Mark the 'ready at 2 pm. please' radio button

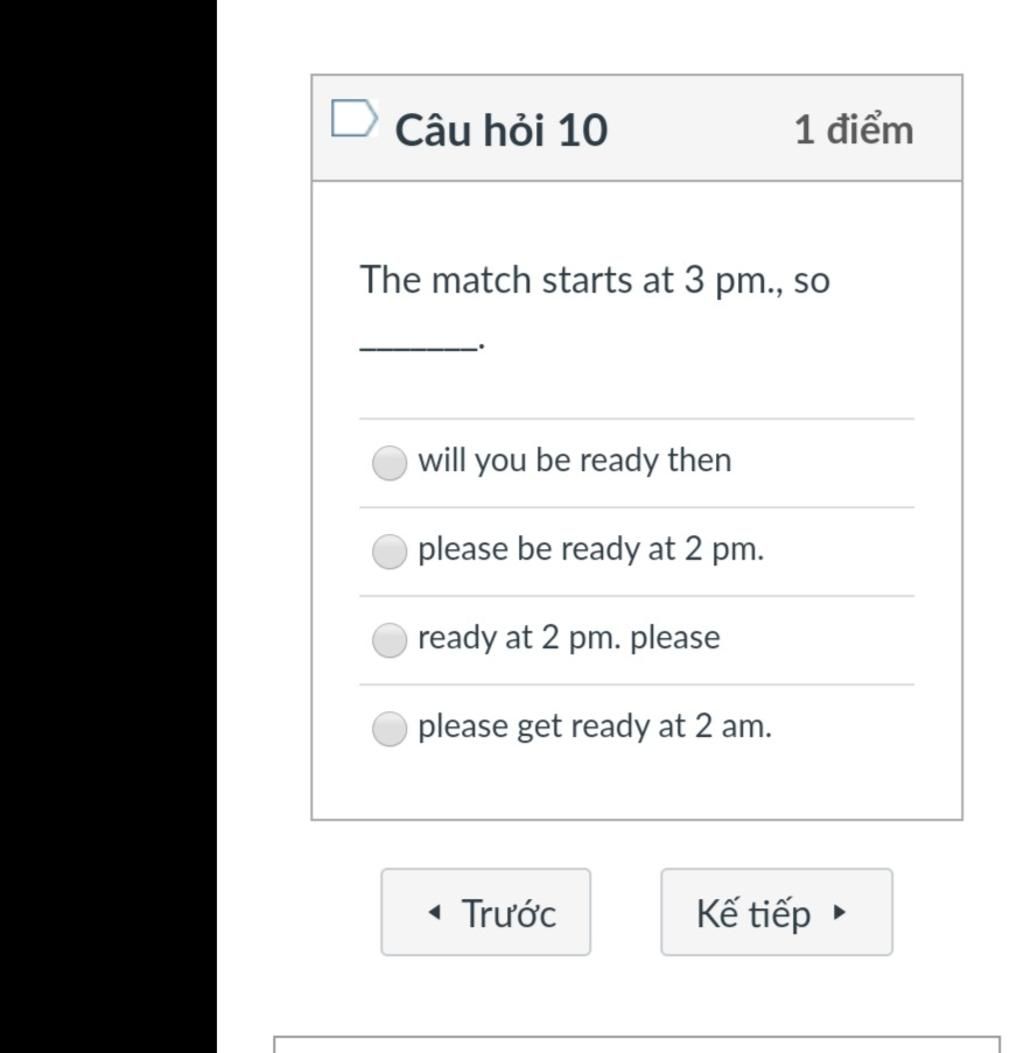click(389, 640)
